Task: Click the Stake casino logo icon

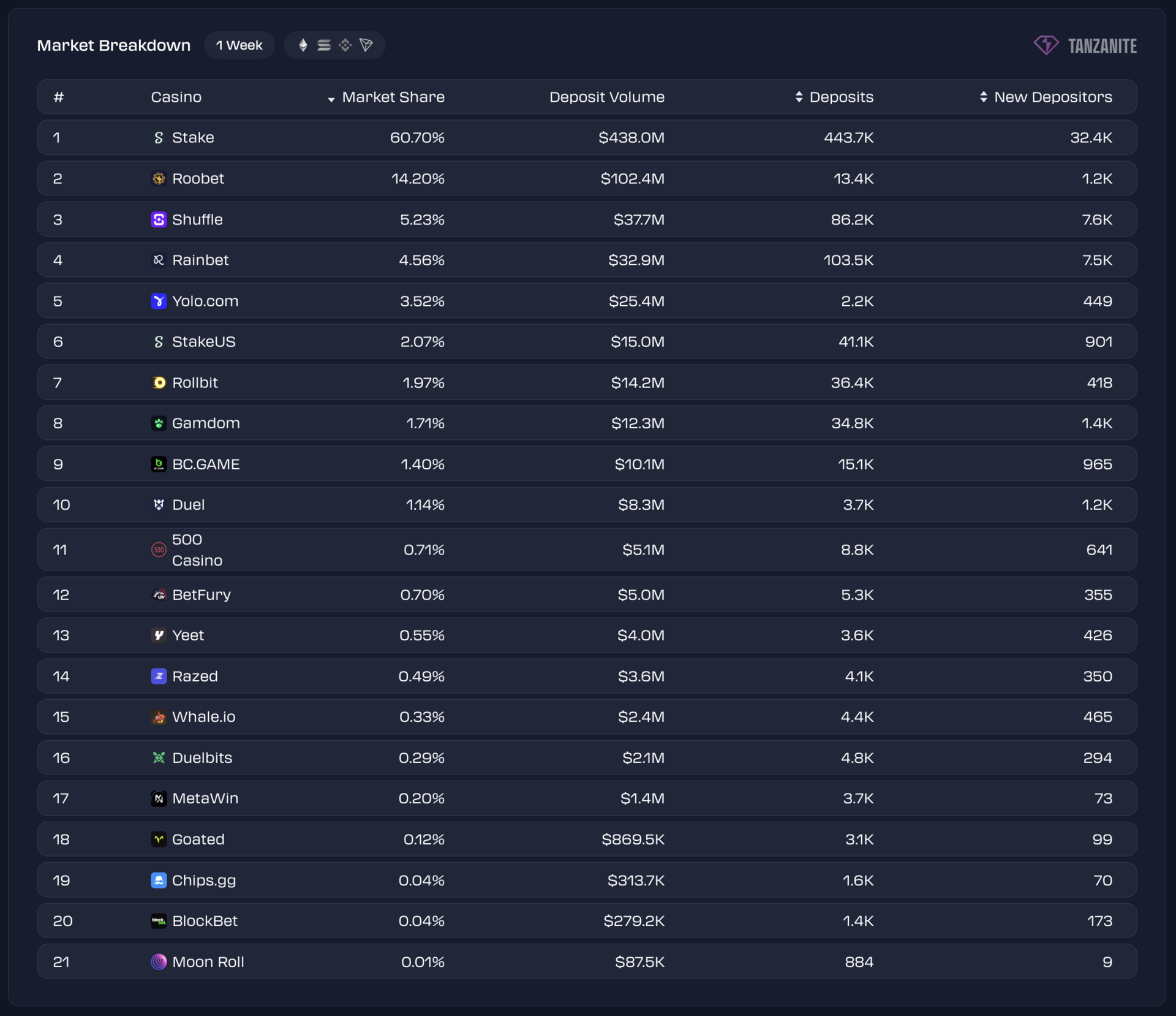Action: click(159, 138)
